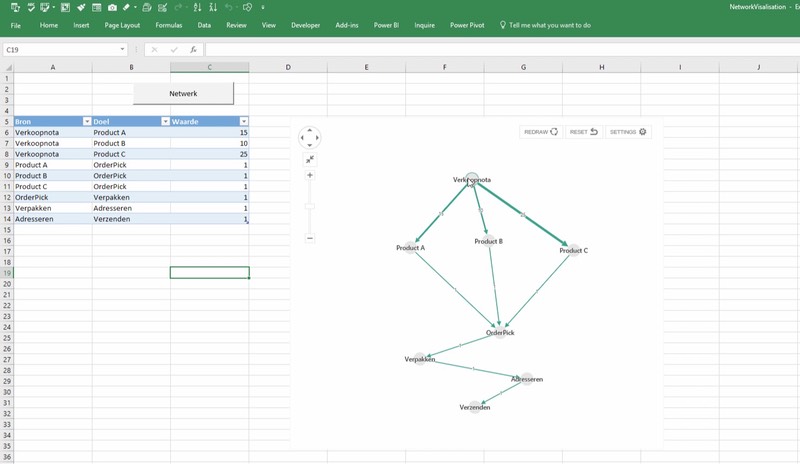Screen dimensions: 800x464
Task: Click the Tell me what you want to do box
Action: pyautogui.click(x=545, y=25)
